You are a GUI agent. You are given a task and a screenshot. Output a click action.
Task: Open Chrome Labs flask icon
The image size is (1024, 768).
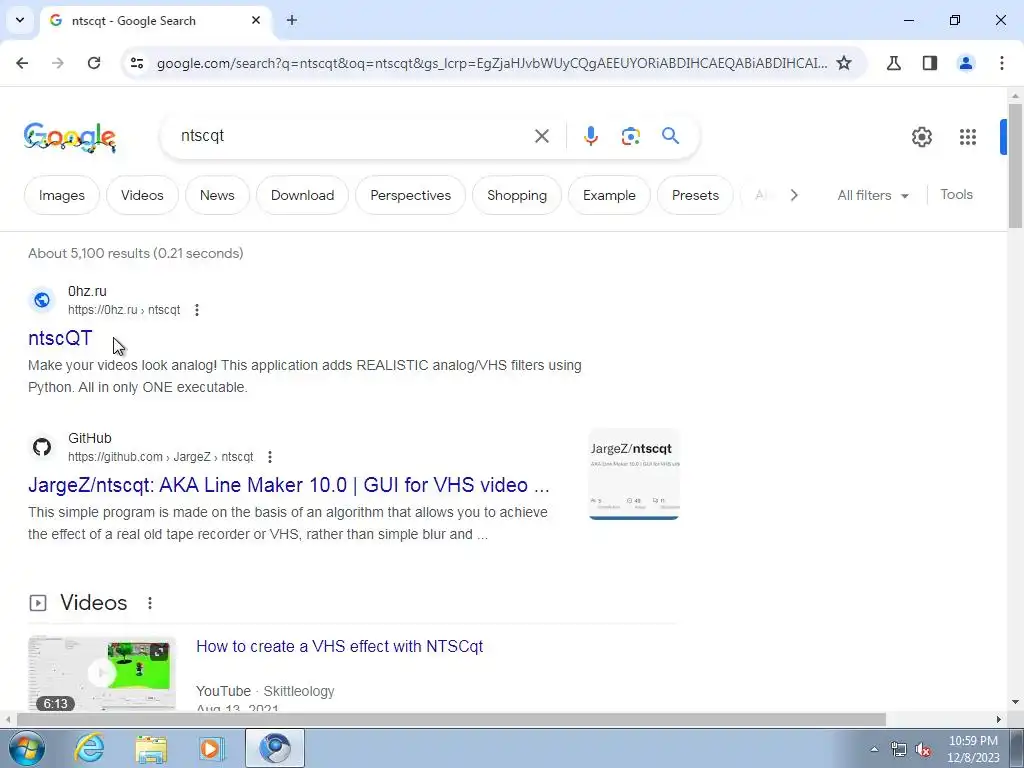tap(893, 63)
